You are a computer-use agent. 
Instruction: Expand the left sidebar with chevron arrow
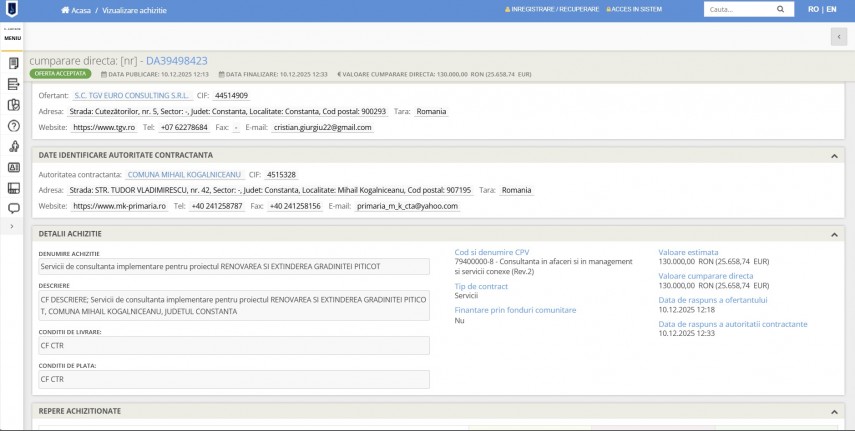(11, 227)
